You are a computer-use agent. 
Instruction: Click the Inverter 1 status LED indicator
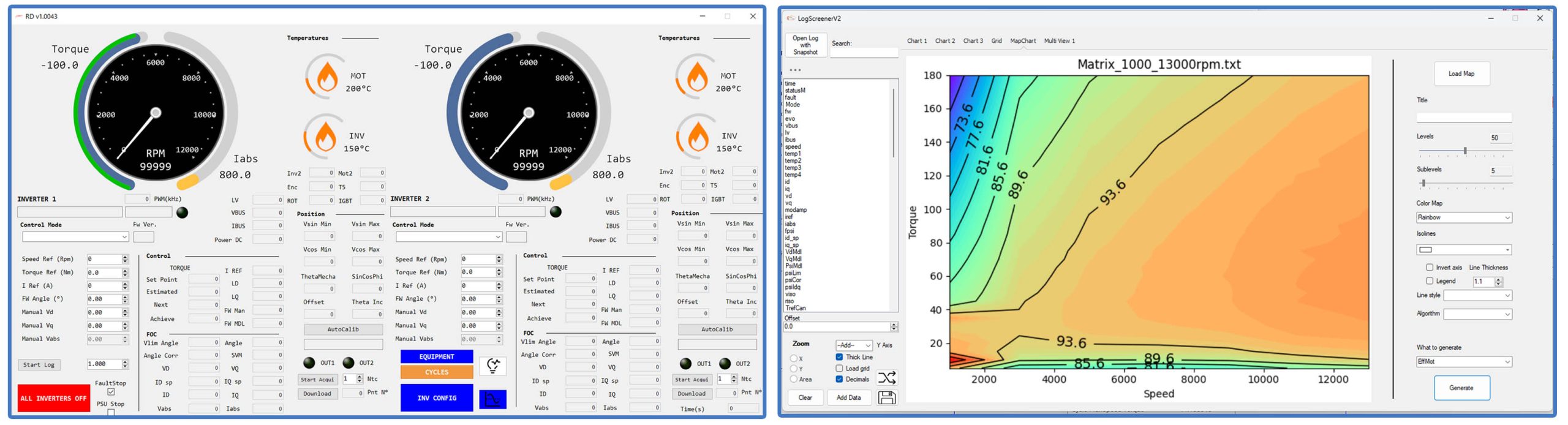[x=182, y=212]
